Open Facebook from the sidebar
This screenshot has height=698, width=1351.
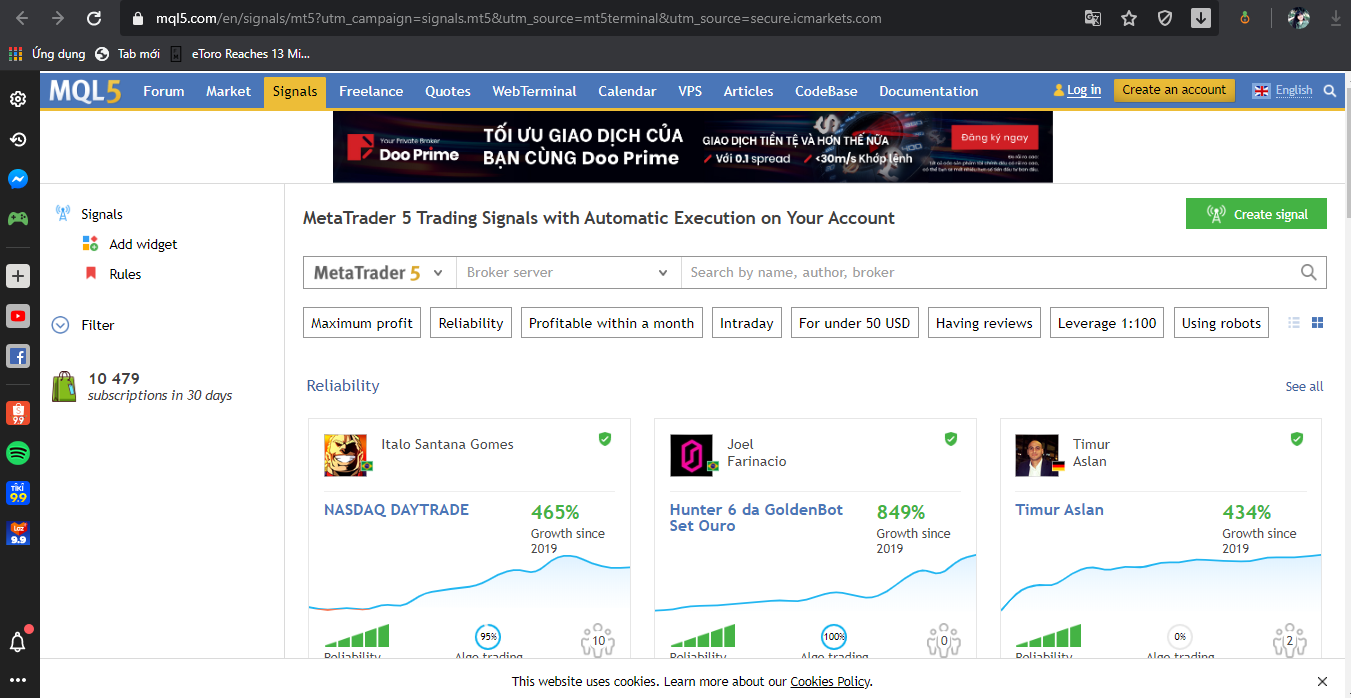pyautogui.click(x=18, y=356)
